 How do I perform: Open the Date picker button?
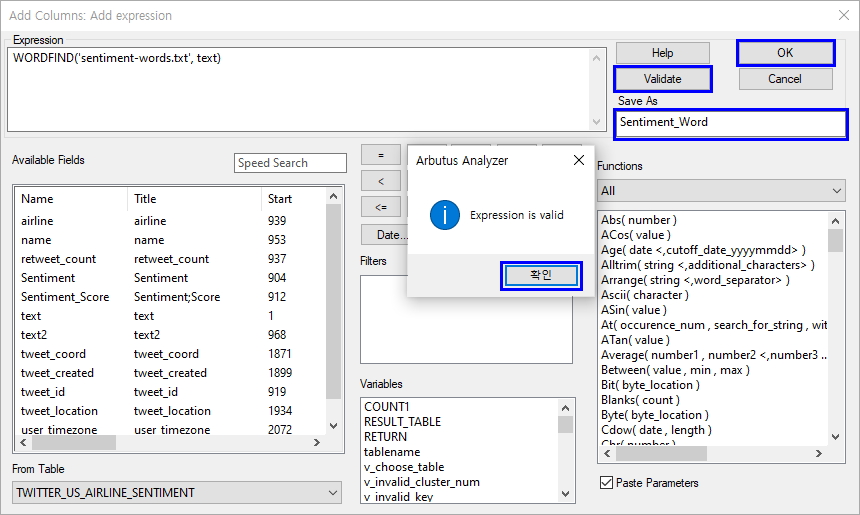pos(384,235)
